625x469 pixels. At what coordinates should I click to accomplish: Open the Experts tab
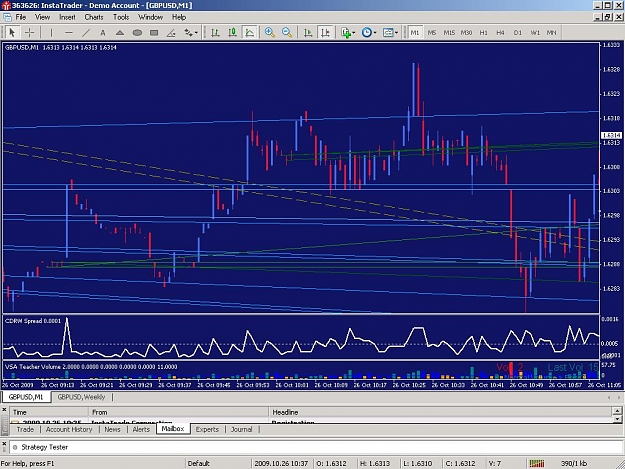(x=207, y=429)
